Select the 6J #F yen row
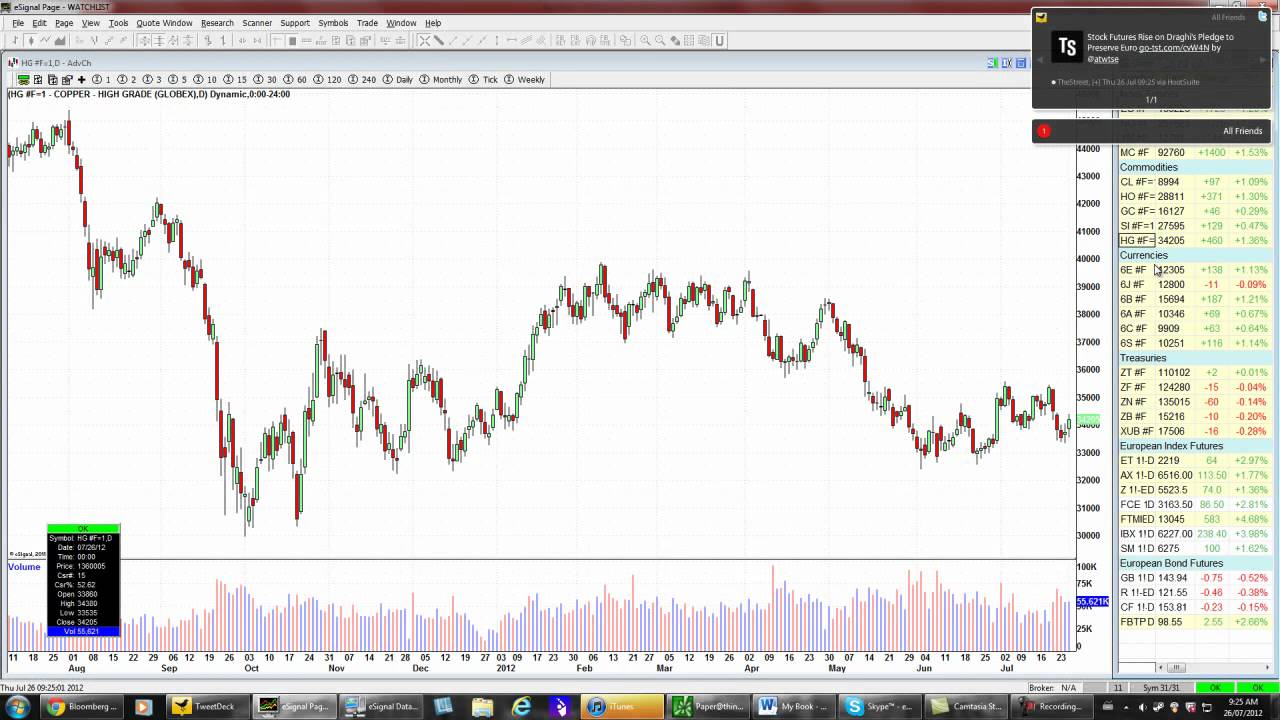The height and width of the screenshot is (720, 1280). [1195, 284]
